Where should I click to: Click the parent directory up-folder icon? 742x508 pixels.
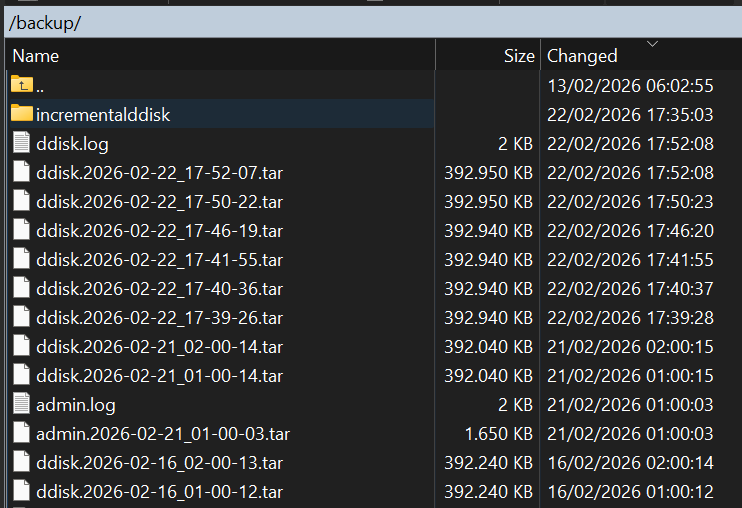[22, 86]
